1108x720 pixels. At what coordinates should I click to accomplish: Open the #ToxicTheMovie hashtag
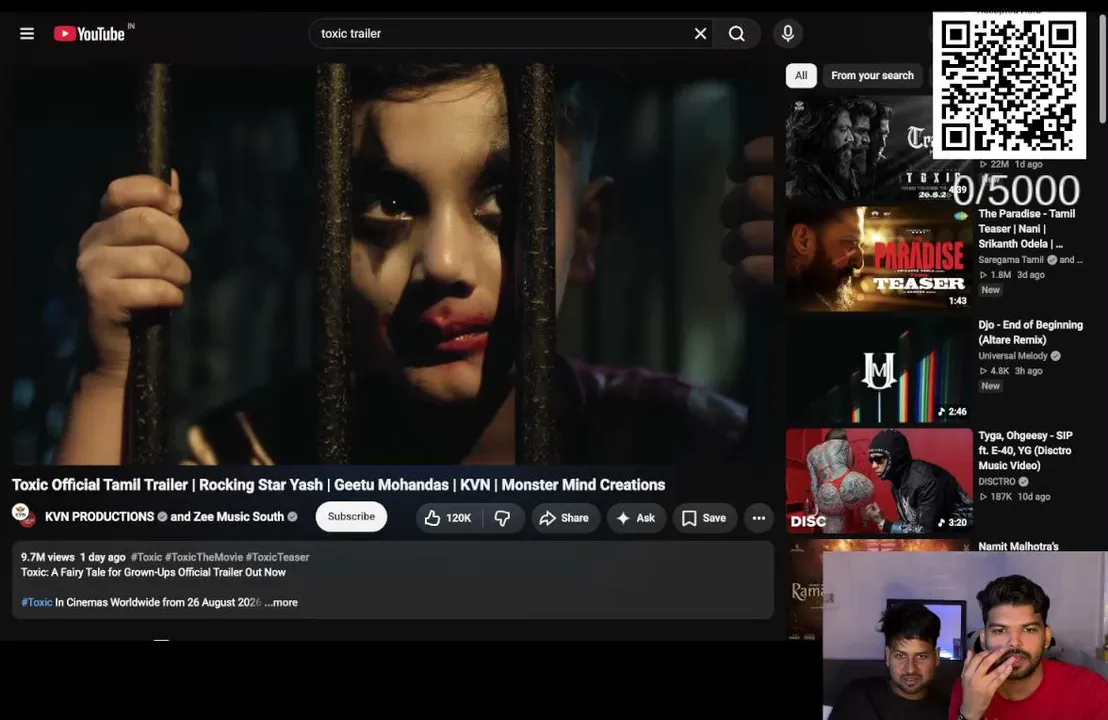204,557
